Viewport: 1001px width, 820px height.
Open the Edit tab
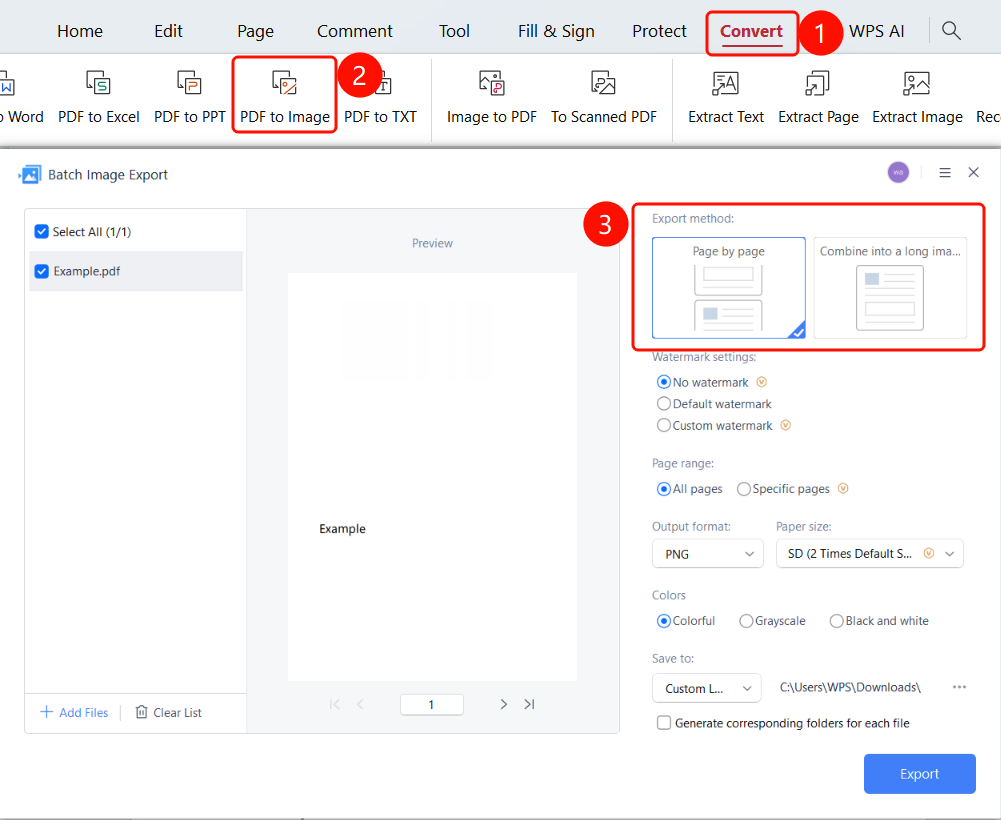pyautogui.click(x=169, y=31)
